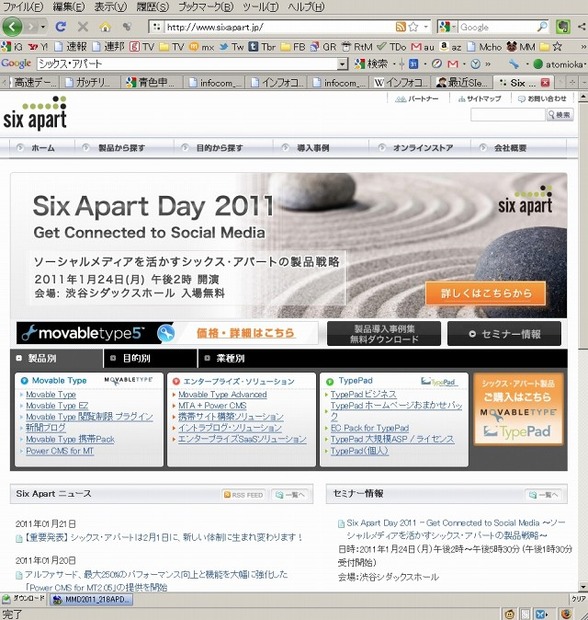Switch to the 青色申 browser tab

click(x=151, y=82)
